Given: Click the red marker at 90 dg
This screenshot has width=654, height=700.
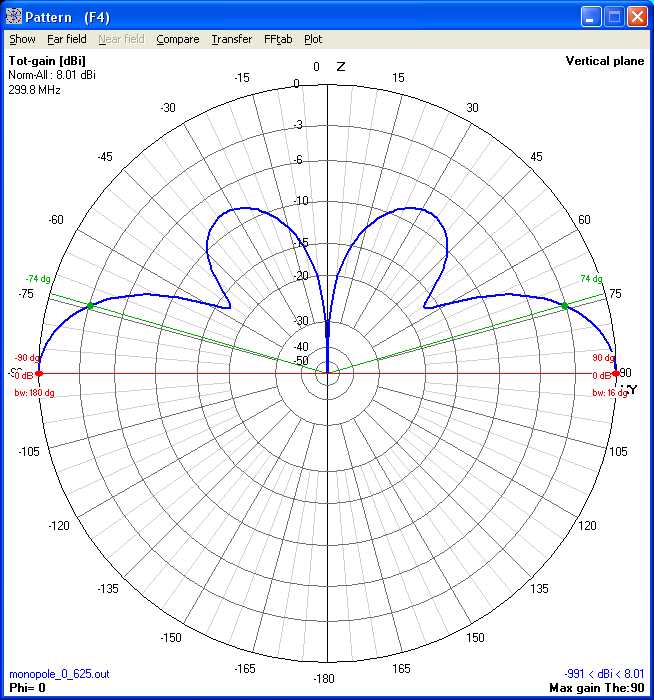Looking at the screenshot, I should pos(615,373).
